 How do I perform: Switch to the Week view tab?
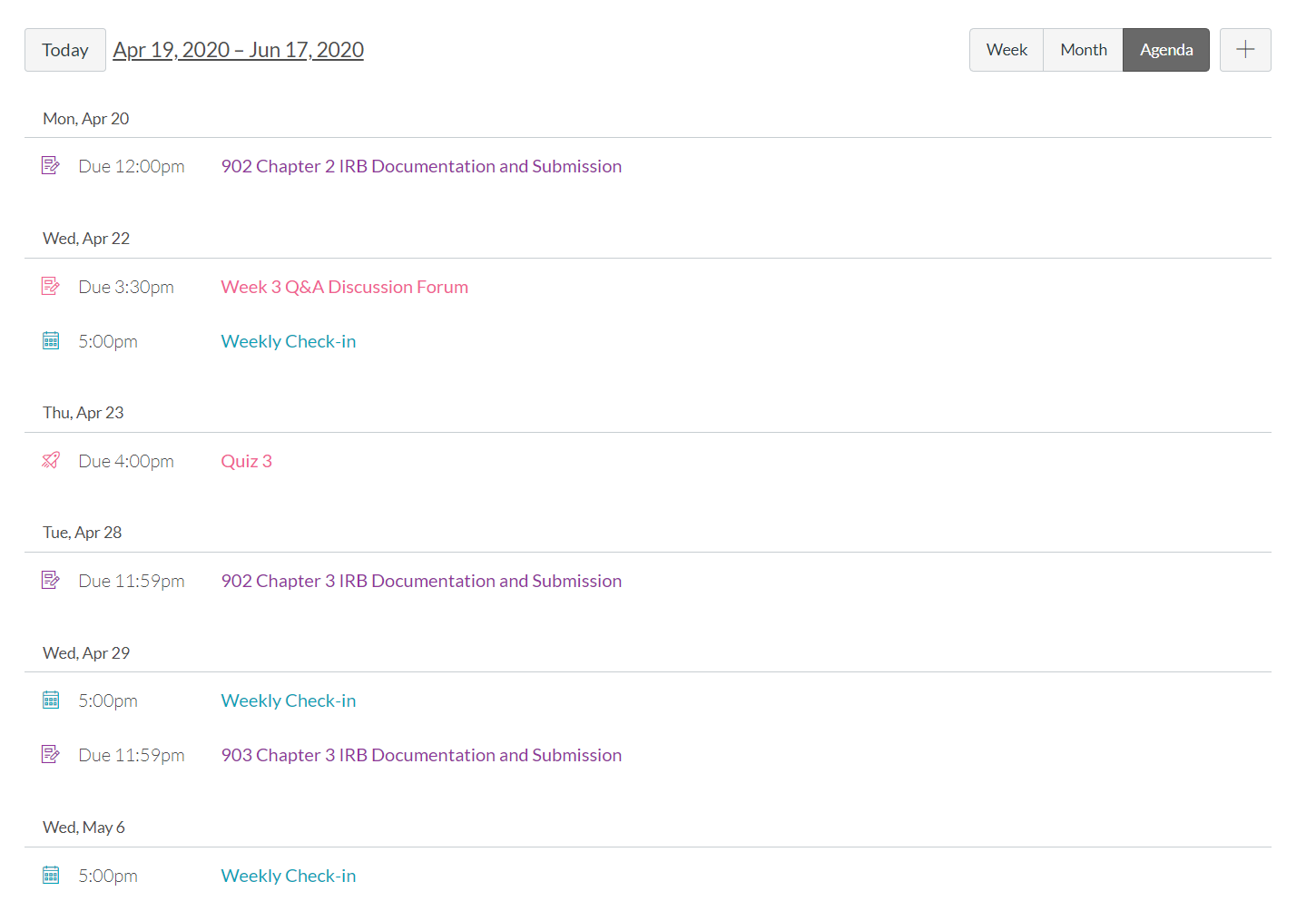(x=1007, y=50)
